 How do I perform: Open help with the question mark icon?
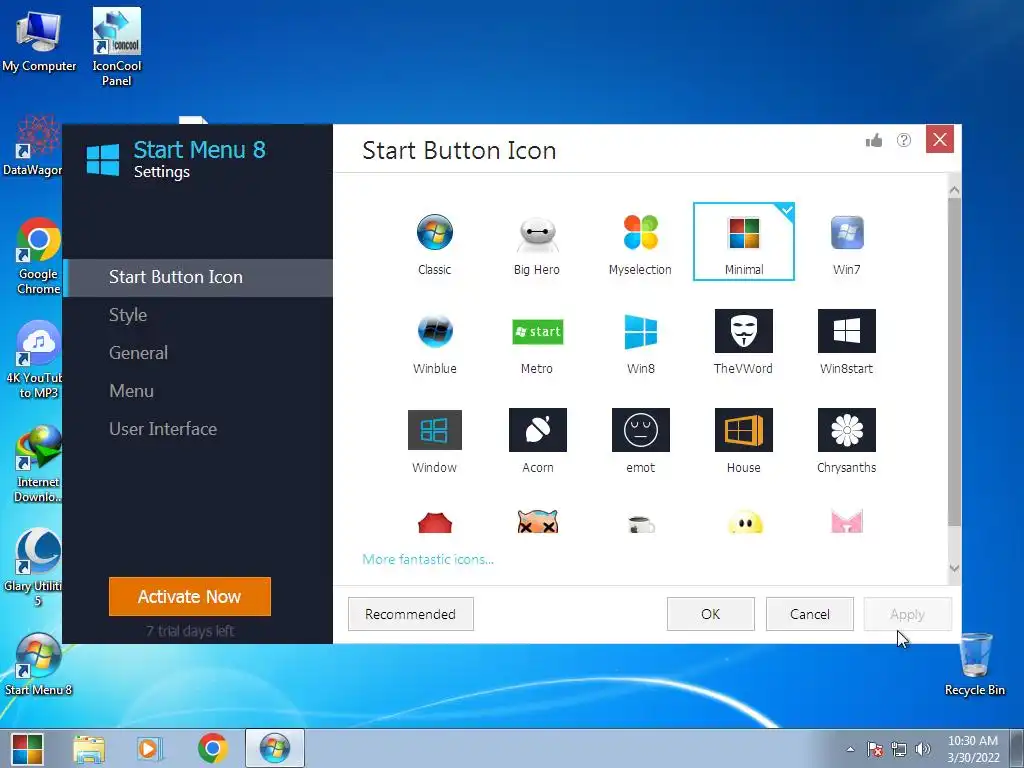(904, 140)
